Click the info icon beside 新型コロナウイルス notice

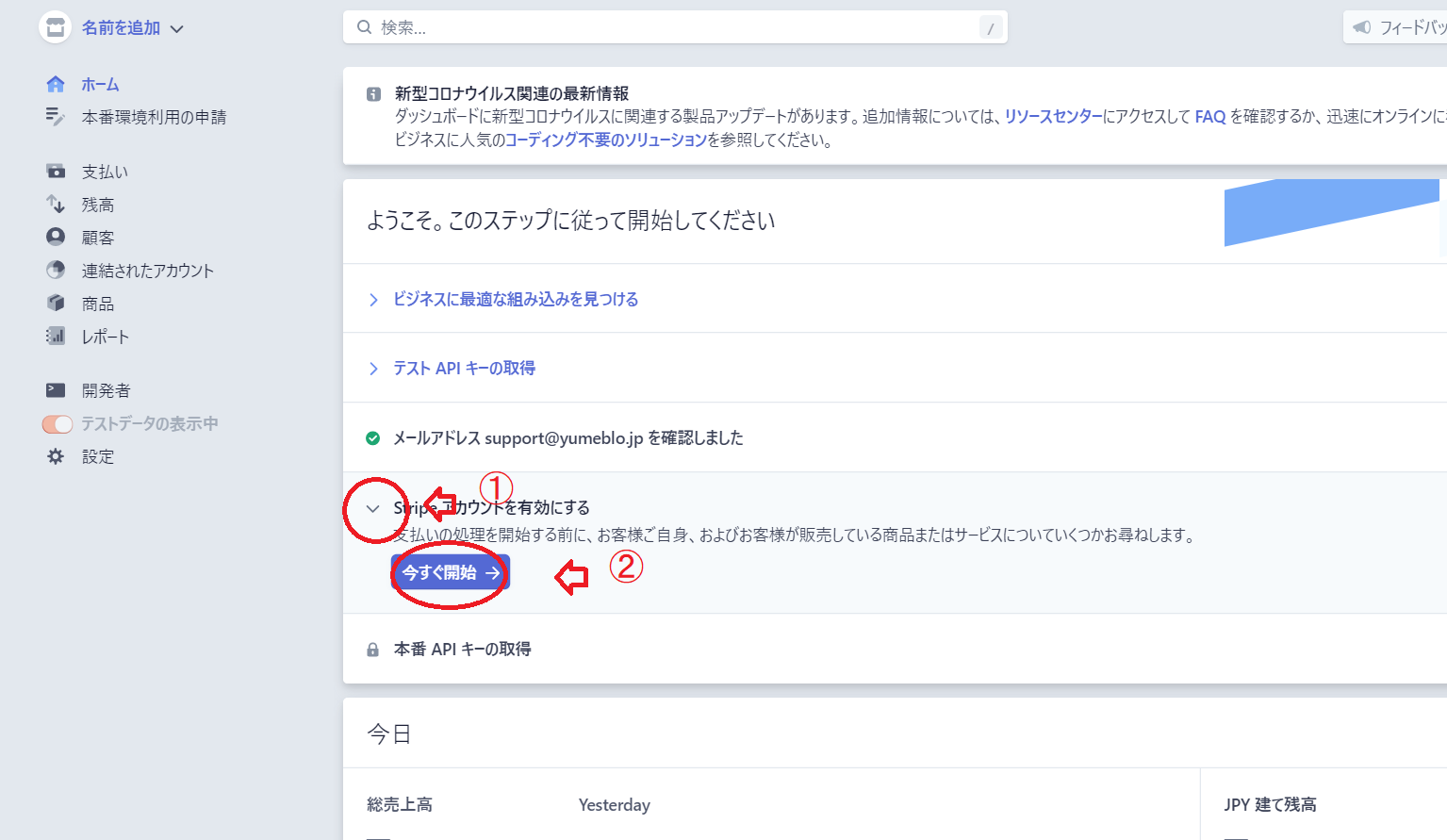click(373, 94)
